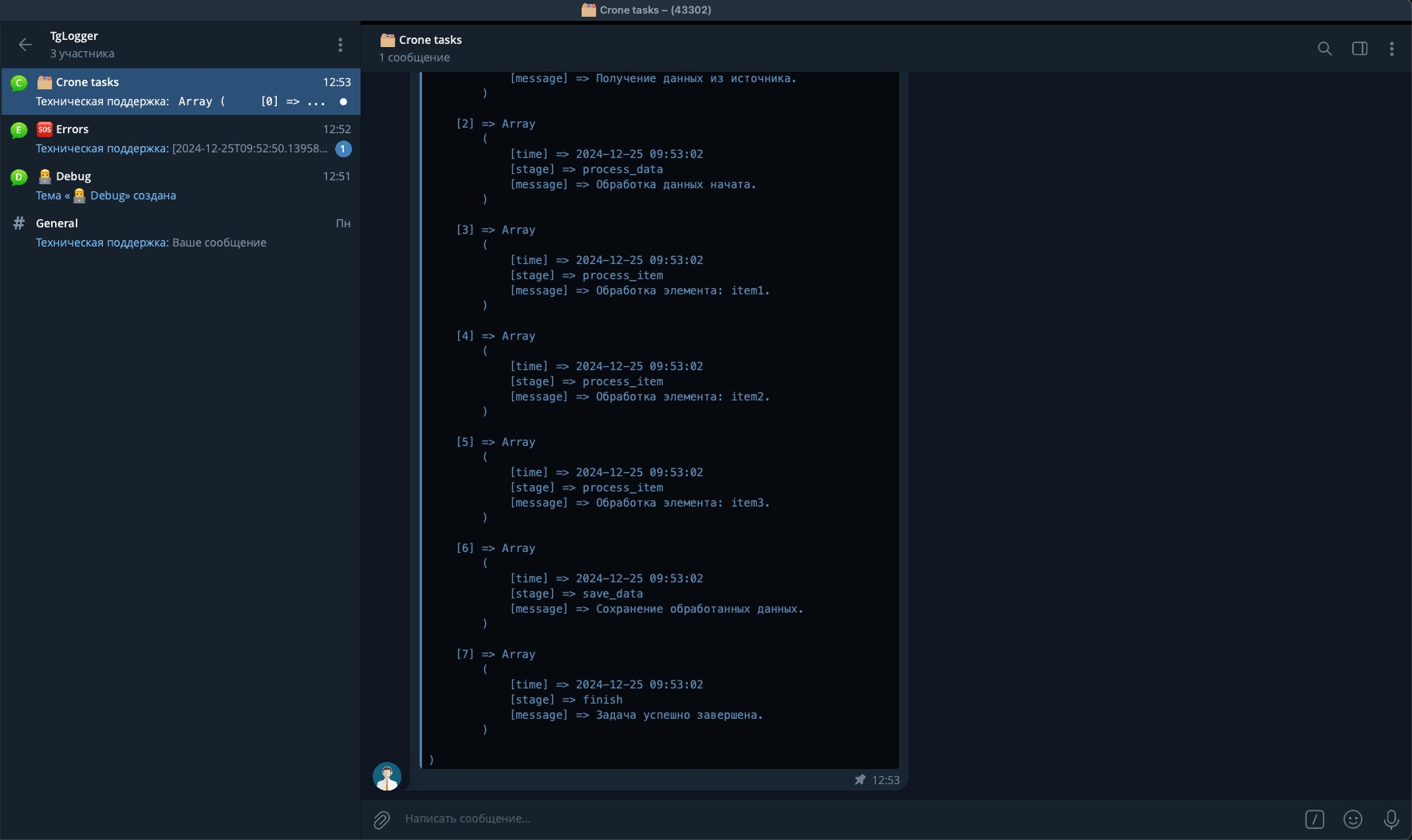Click the green Debug topic icon
1412x840 pixels.
coord(19,177)
